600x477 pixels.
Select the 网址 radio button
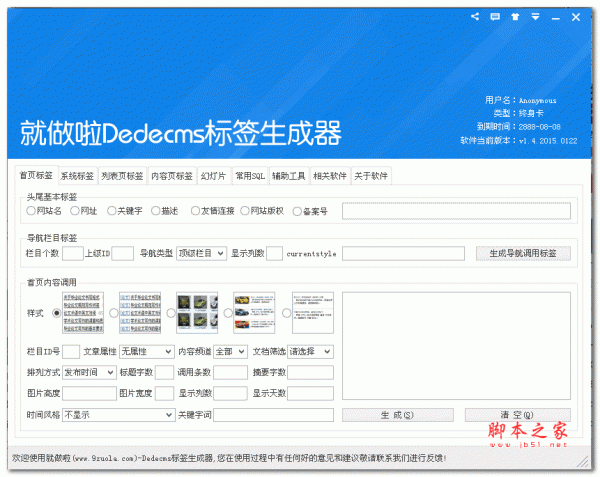tap(75, 211)
